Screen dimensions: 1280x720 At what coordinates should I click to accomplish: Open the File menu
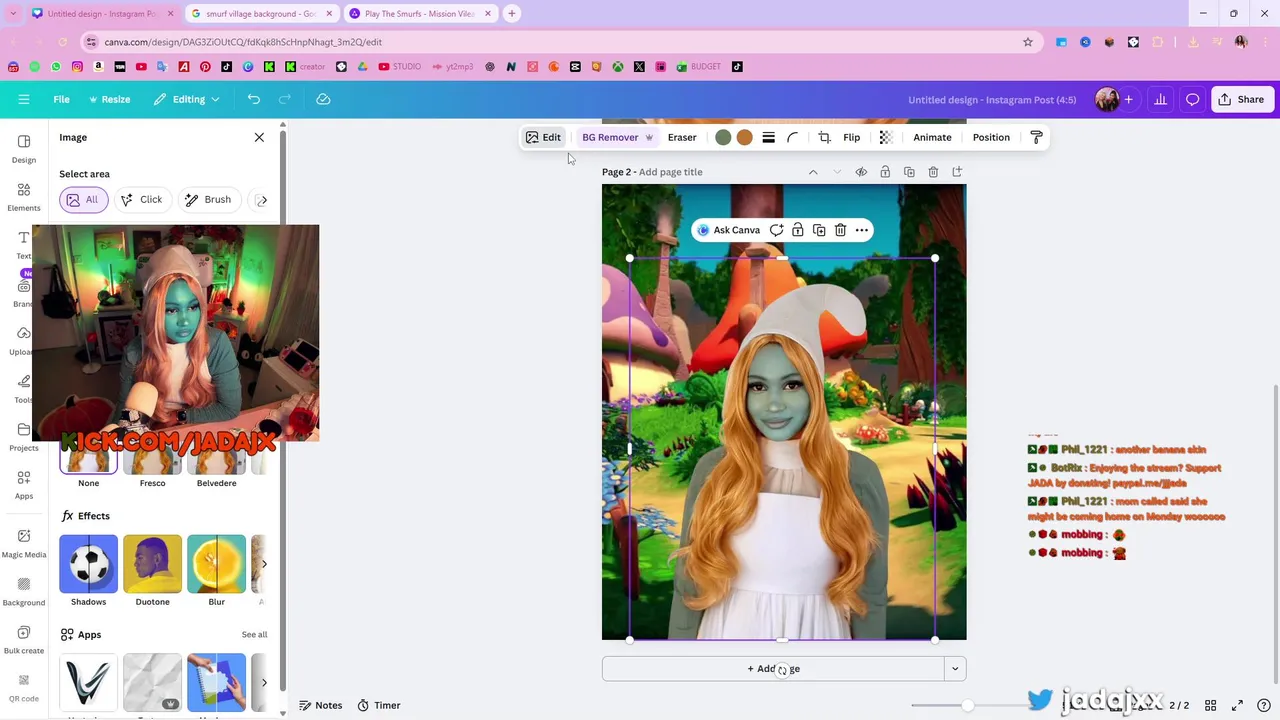61,99
